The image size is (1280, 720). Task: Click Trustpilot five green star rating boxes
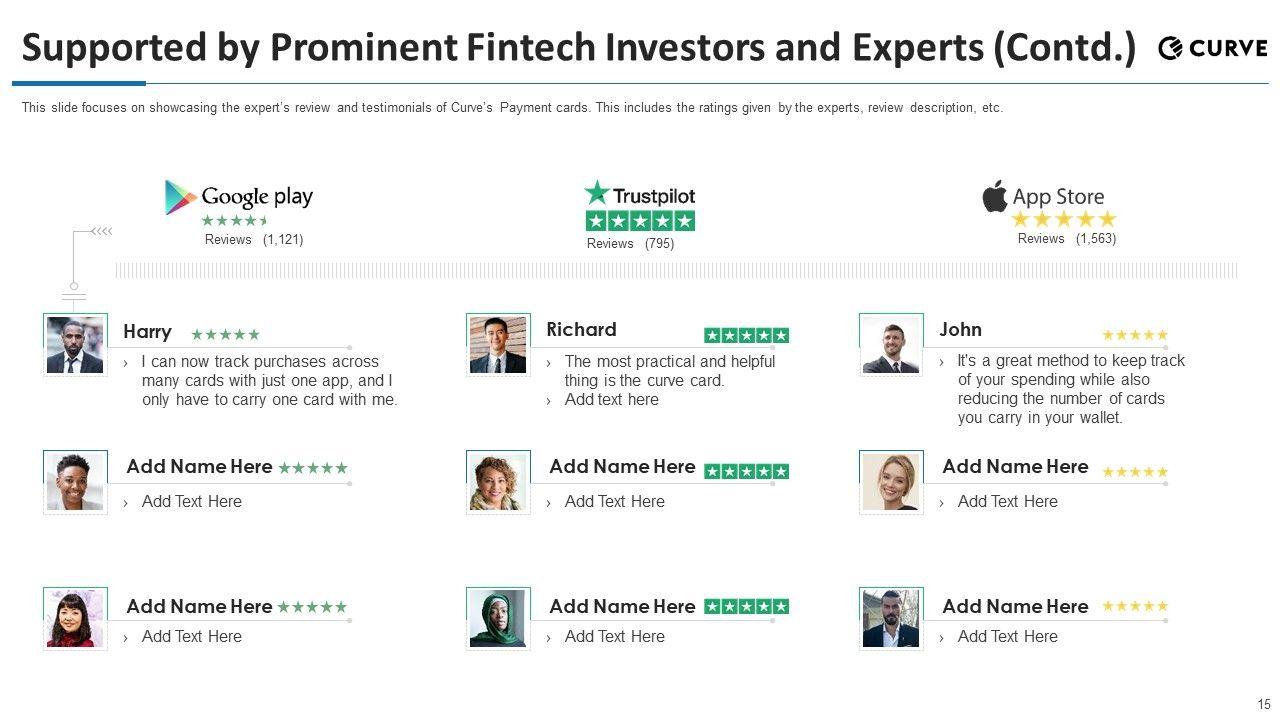[640, 221]
